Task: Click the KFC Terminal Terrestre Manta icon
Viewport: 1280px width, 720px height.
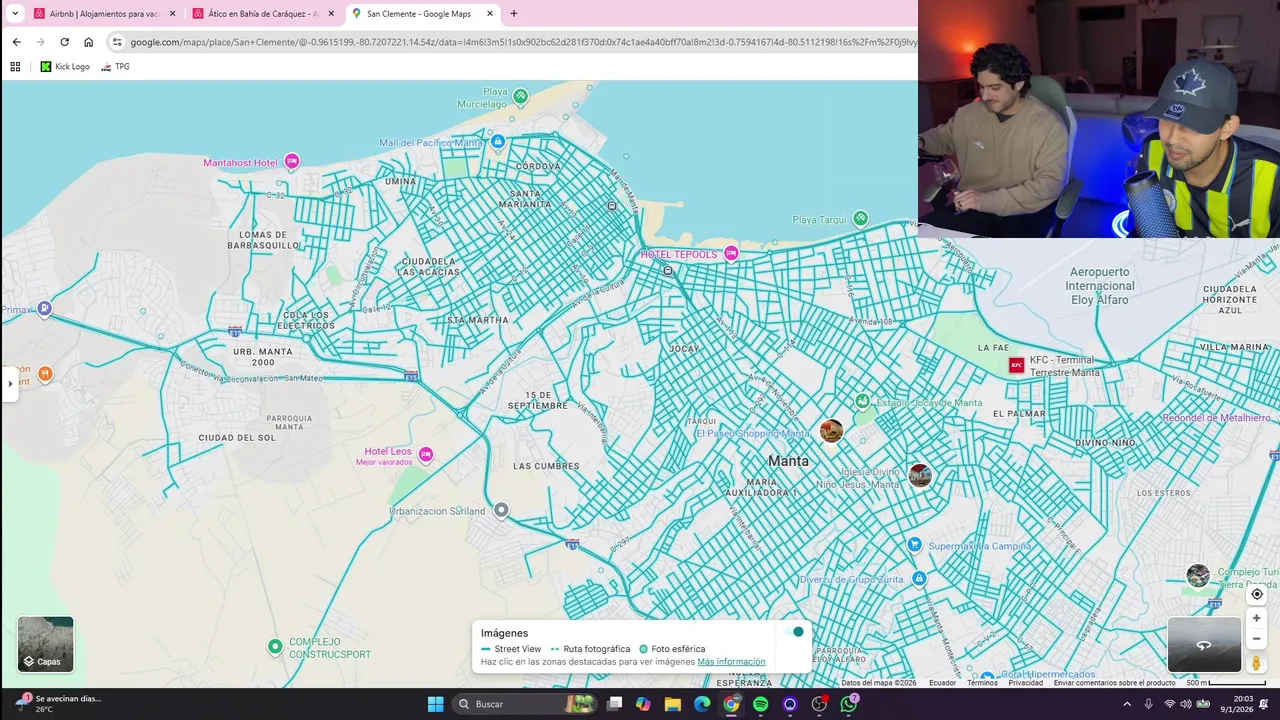Action: (x=1017, y=365)
